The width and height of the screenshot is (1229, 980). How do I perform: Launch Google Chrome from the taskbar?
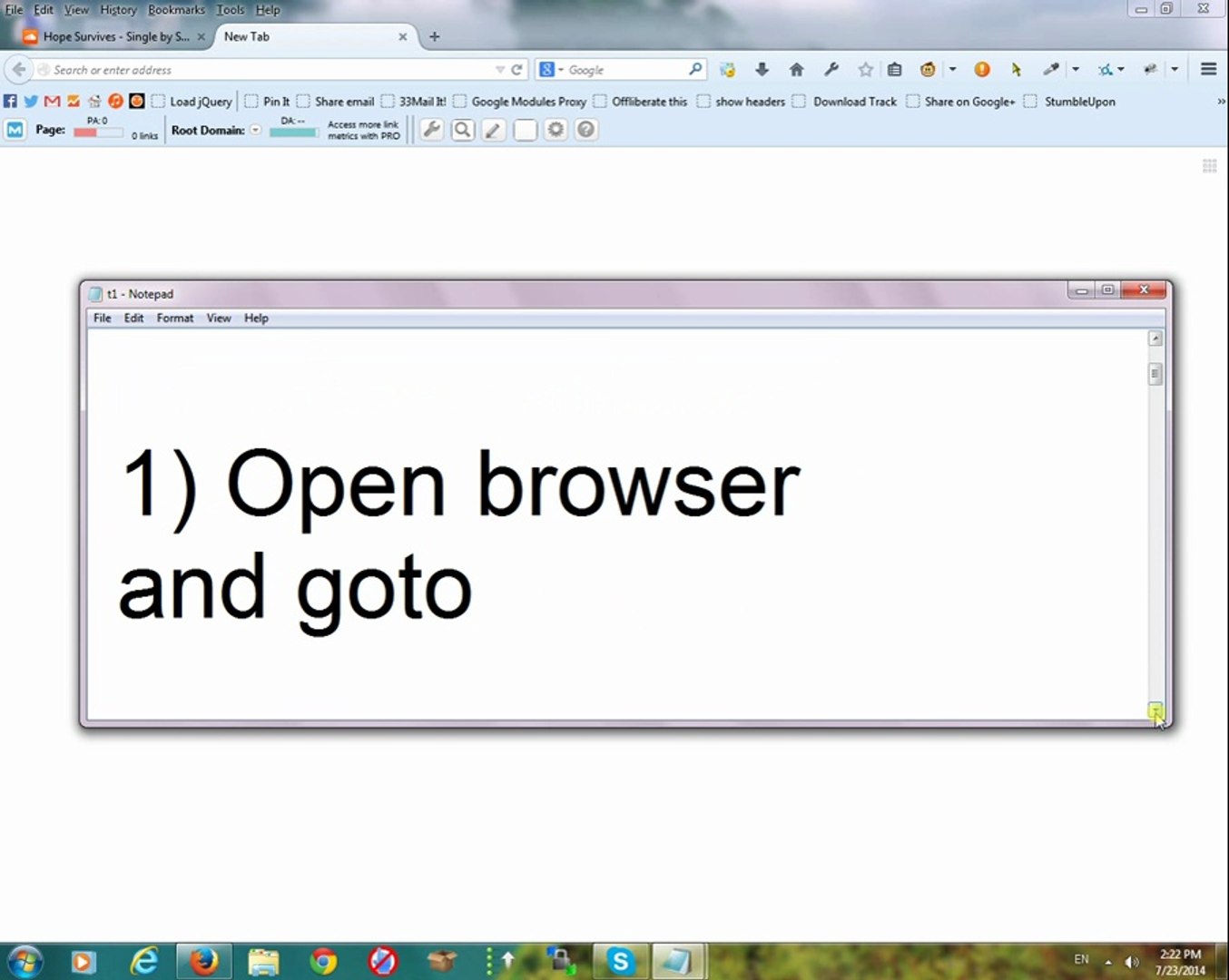tap(323, 960)
